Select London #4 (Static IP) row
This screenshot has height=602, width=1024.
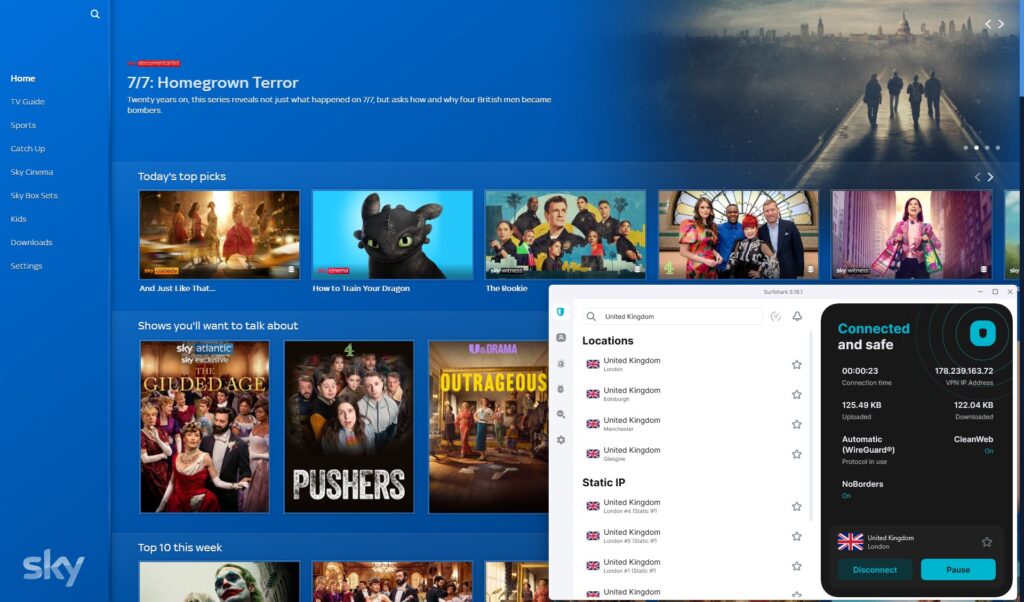694,507
